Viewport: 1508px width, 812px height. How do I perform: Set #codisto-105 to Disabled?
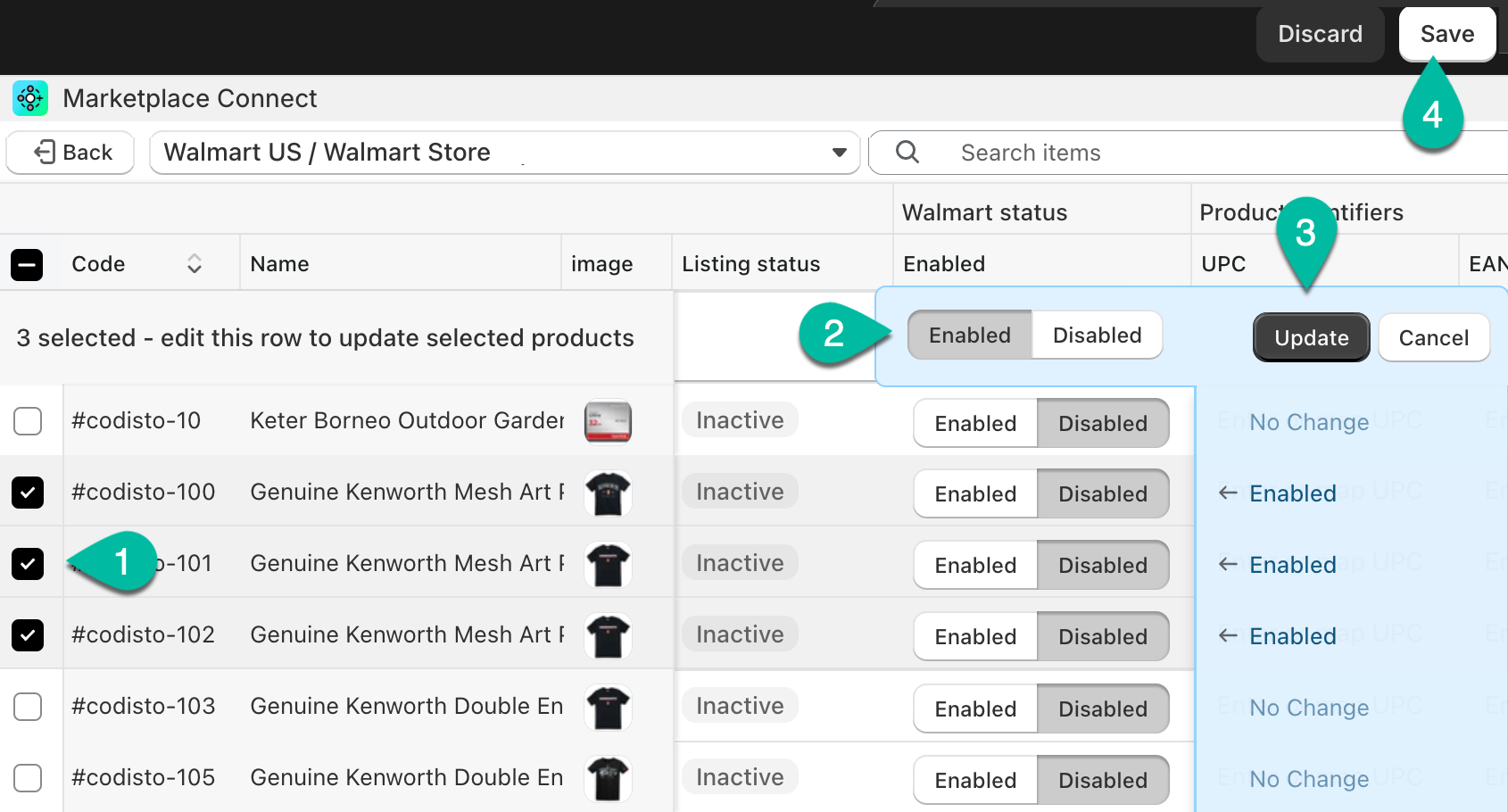[1103, 780]
